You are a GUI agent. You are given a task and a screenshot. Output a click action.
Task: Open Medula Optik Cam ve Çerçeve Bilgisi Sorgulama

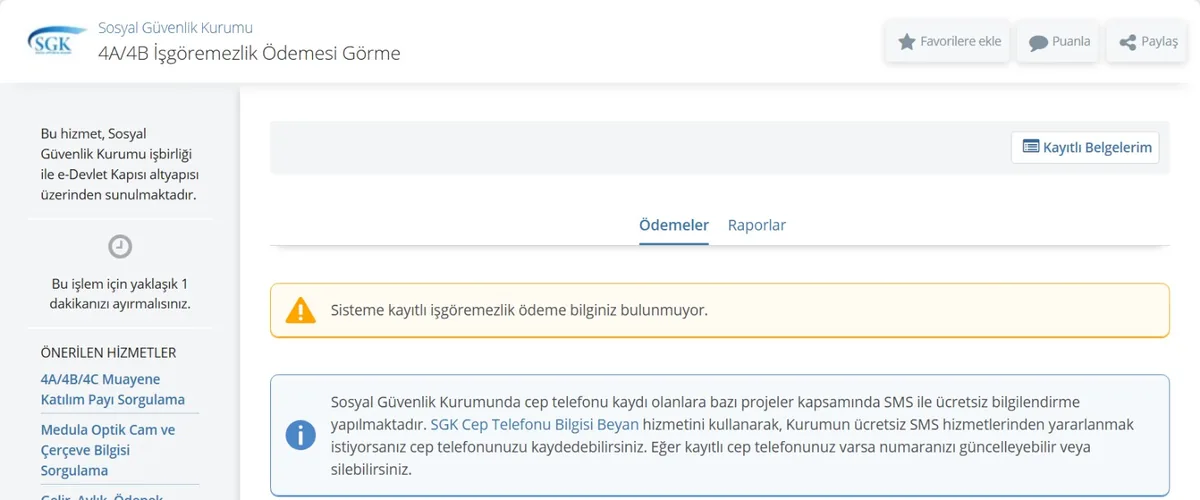[108, 450]
